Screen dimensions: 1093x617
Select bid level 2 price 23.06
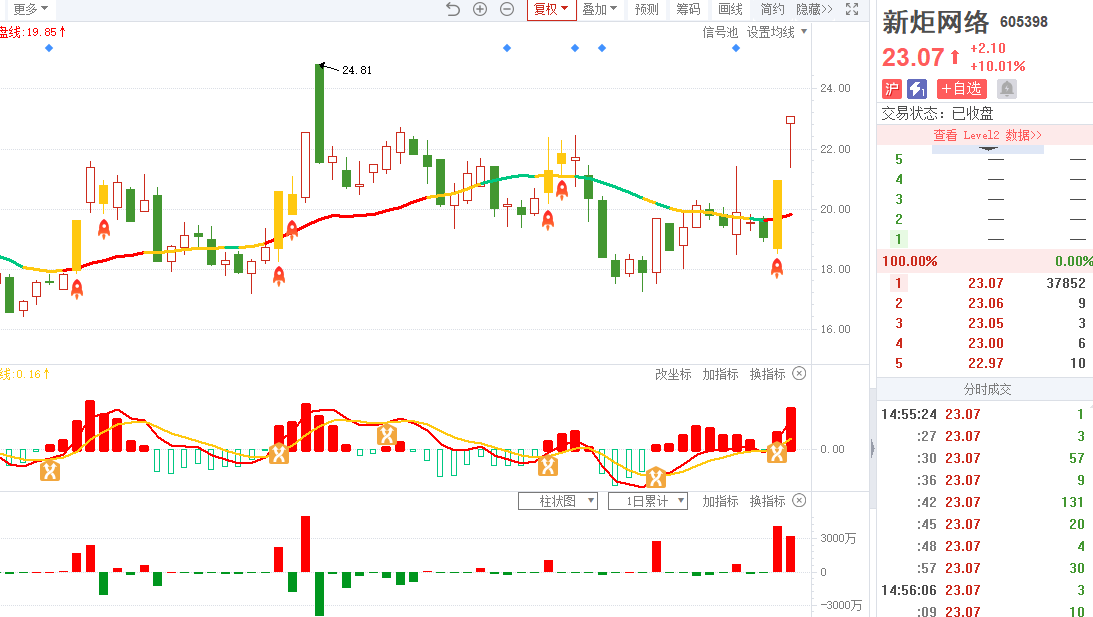[986, 303]
